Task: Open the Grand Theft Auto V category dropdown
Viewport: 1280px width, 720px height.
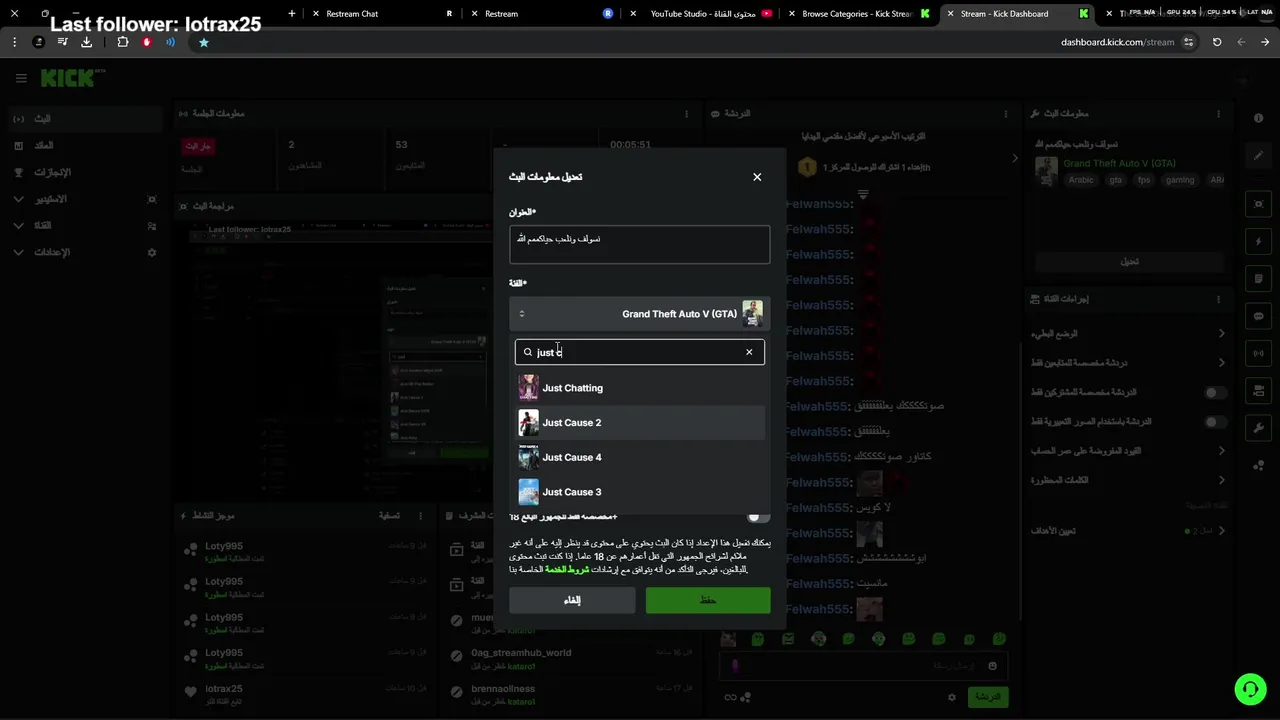Action: coord(640,314)
